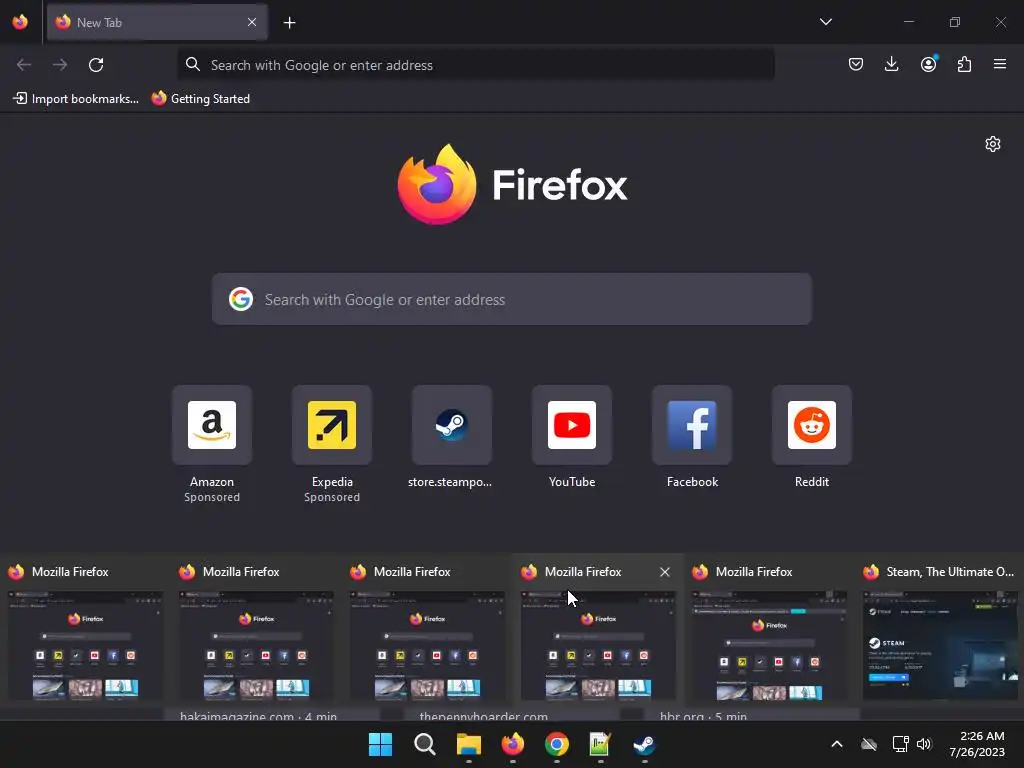Open Save to Pocket
Viewport: 1024px width, 768px height.
(x=856, y=64)
